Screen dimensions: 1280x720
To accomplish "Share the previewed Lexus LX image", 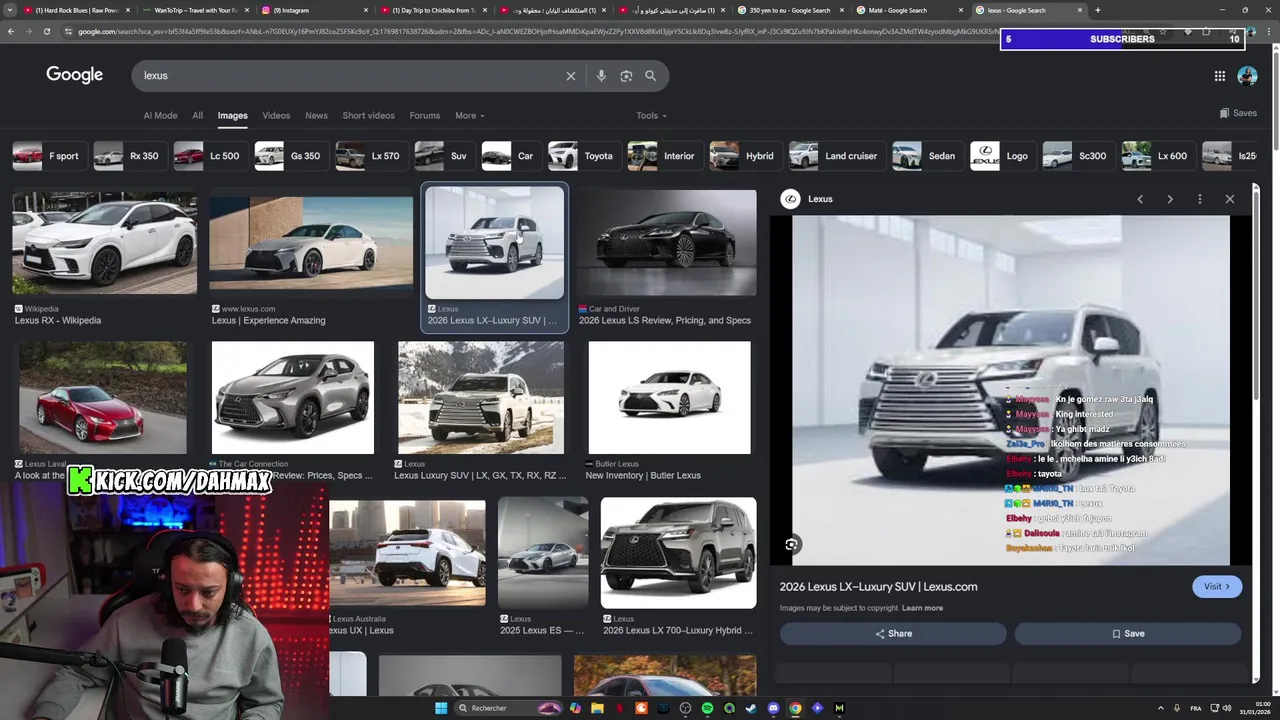I will [893, 633].
